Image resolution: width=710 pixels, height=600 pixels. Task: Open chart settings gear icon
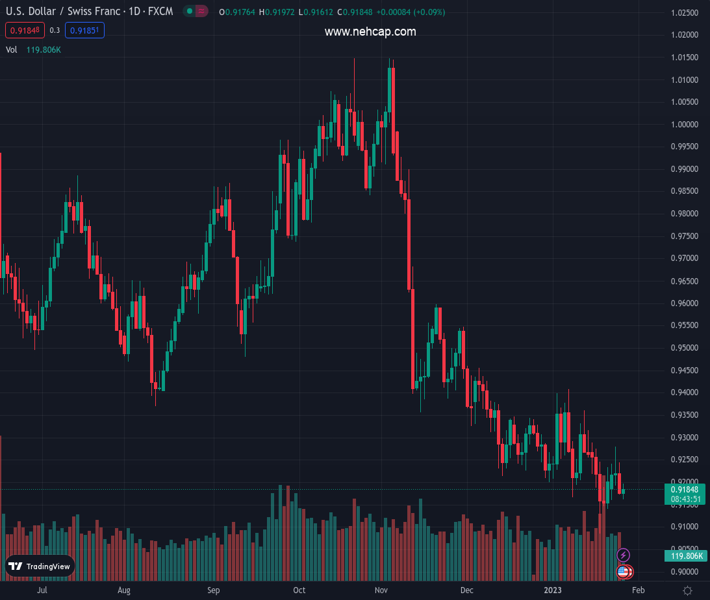688,591
